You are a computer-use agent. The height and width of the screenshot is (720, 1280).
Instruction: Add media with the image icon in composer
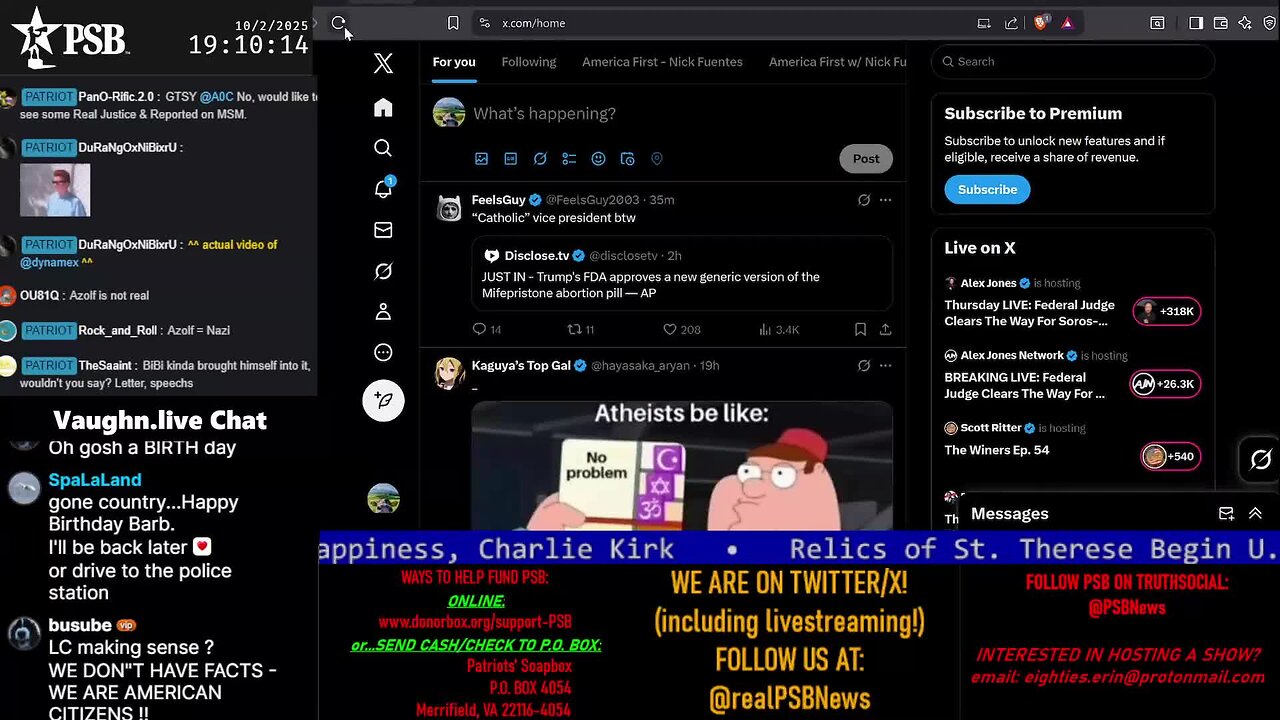pyautogui.click(x=481, y=159)
